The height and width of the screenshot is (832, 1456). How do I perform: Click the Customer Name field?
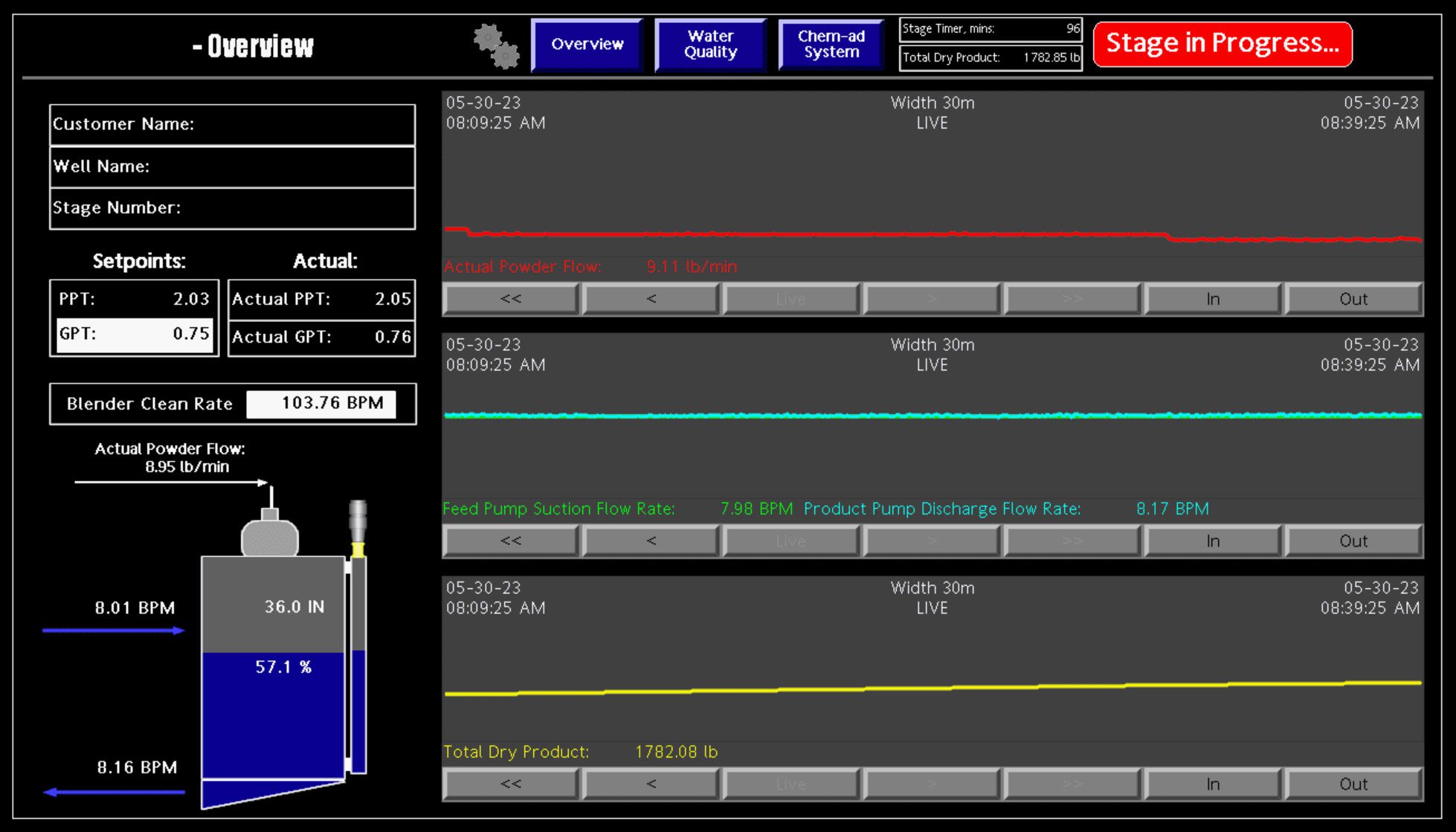tap(232, 124)
